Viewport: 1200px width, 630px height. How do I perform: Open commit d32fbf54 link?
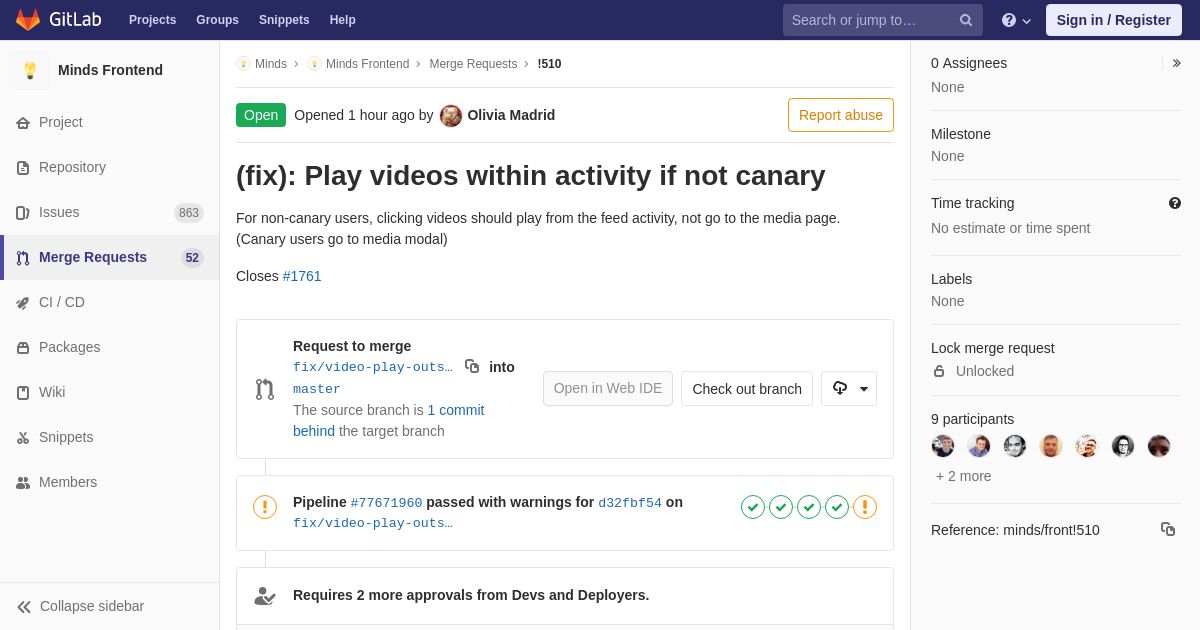tap(630, 503)
